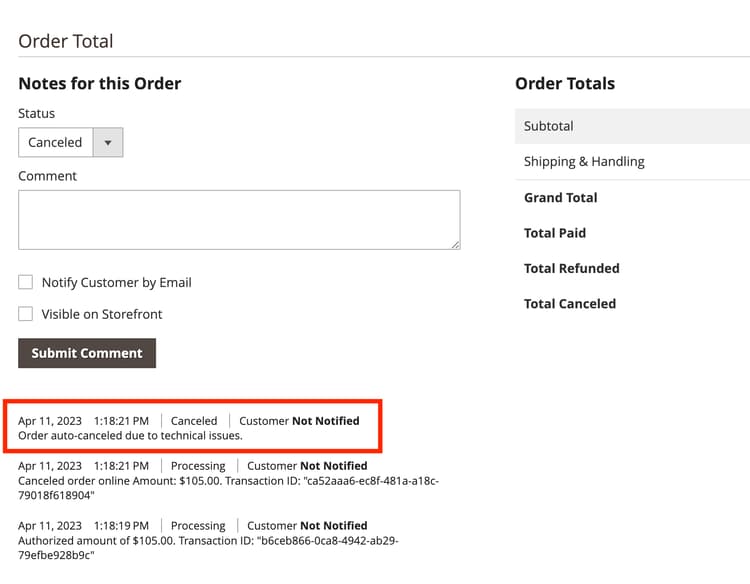This screenshot has height=584, width=750.
Task: Click the Order Totals heading
Action: (565, 83)
